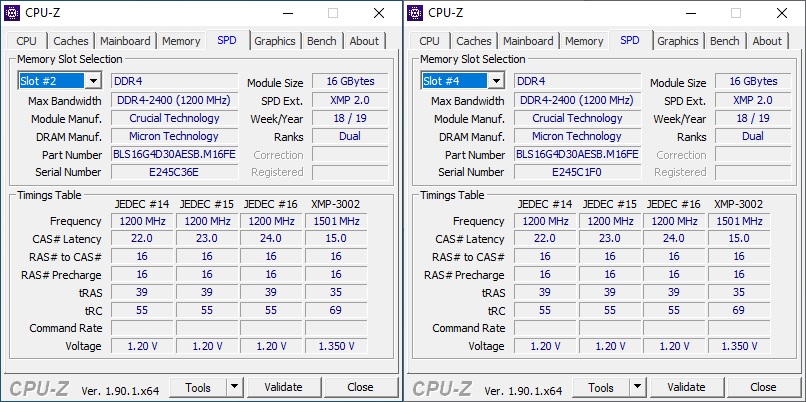Click Max Bandwidth DDR4-2400 value in right window
Viewport: 806px width, 402px height.
coord(578,100)
